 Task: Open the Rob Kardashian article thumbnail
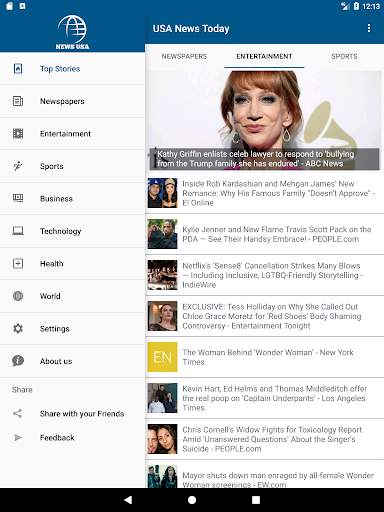162,193
